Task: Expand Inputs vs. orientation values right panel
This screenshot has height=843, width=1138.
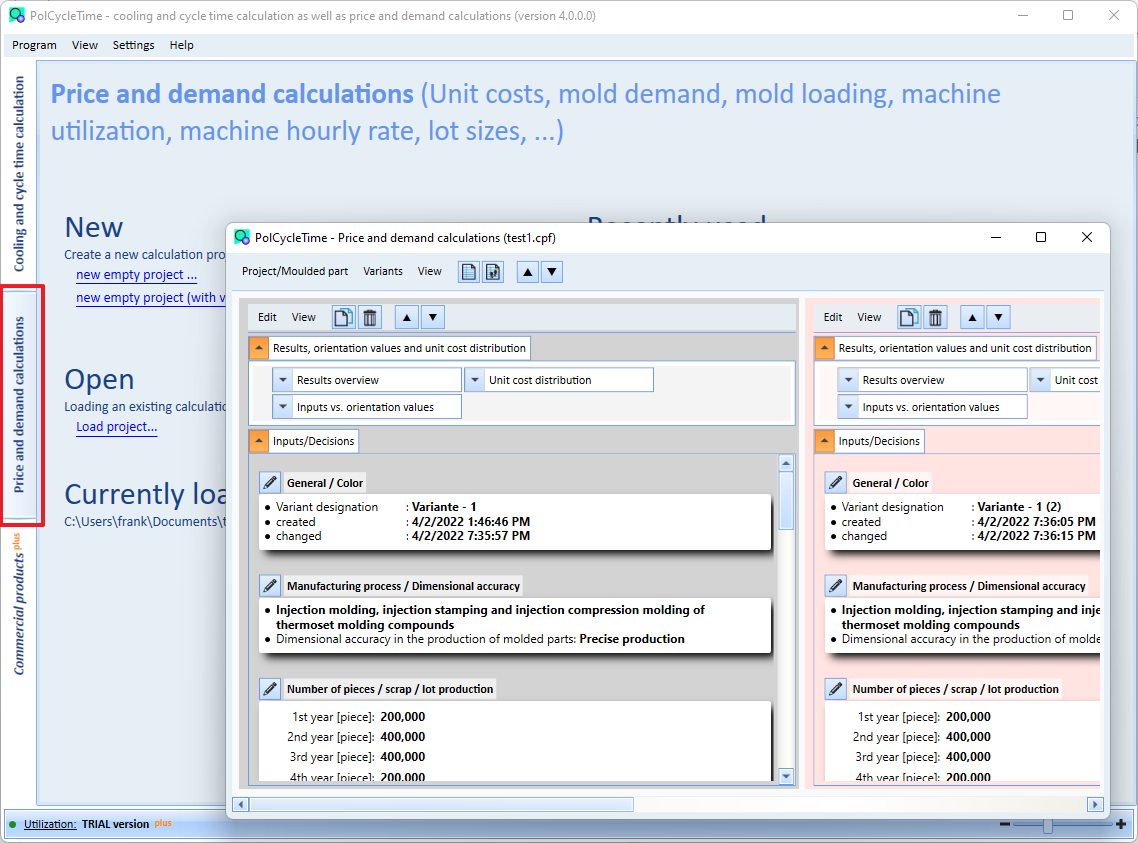Action: (848, 407)
